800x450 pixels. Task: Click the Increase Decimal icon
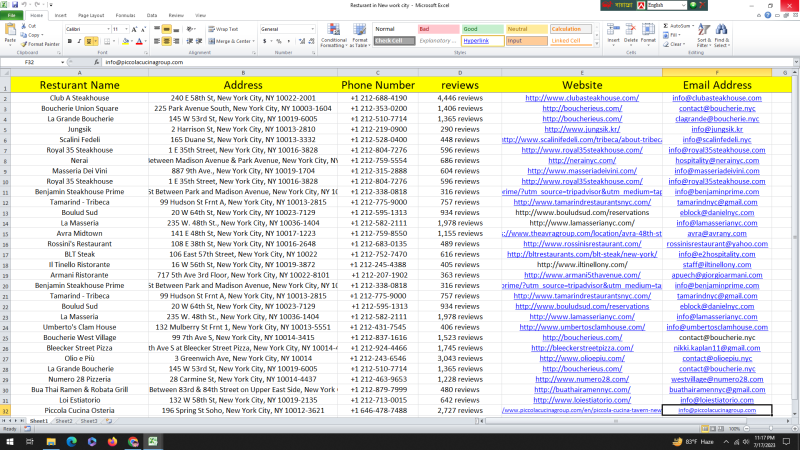pos(302,41)
